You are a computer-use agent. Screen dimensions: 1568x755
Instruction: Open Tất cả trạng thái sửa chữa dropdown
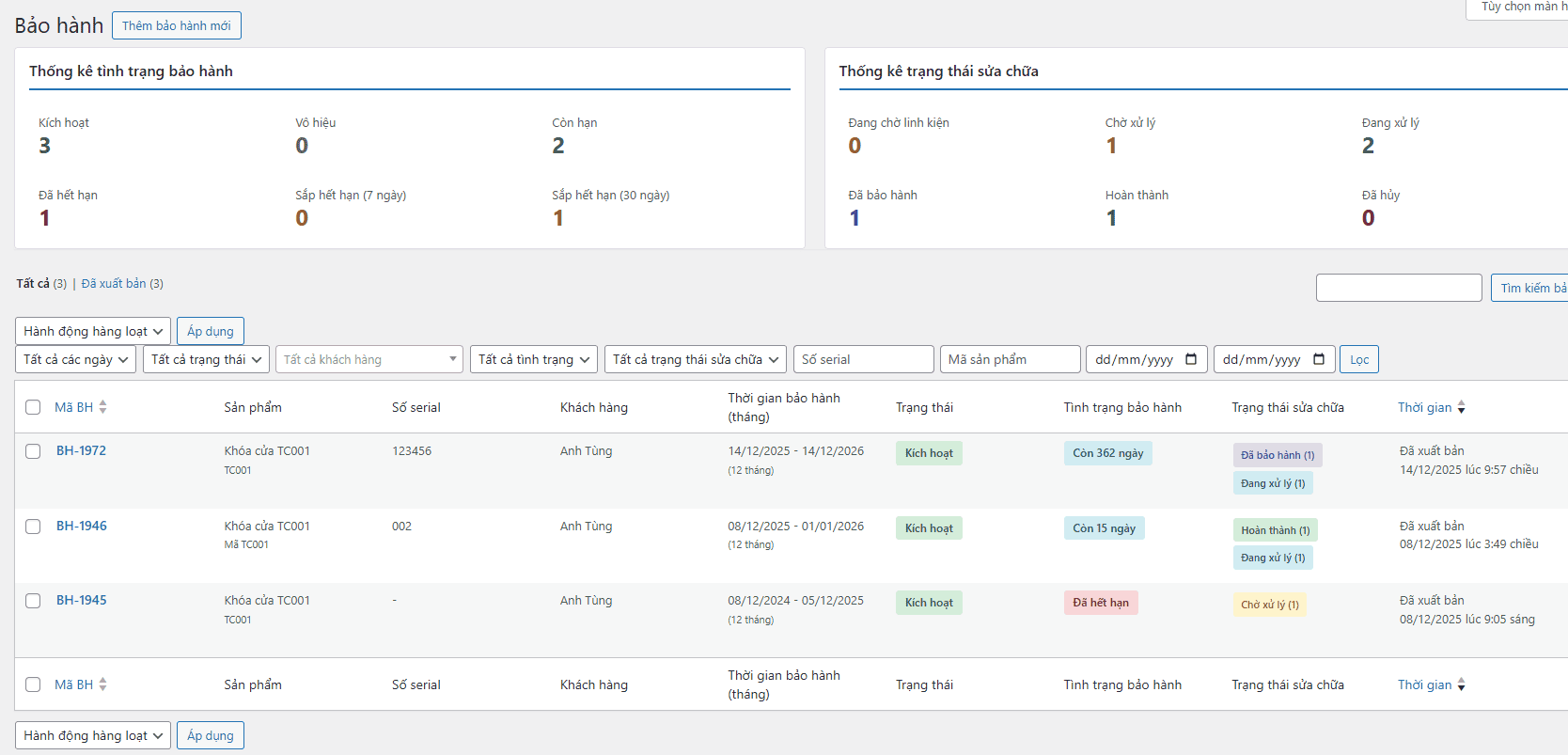(696, 359)
